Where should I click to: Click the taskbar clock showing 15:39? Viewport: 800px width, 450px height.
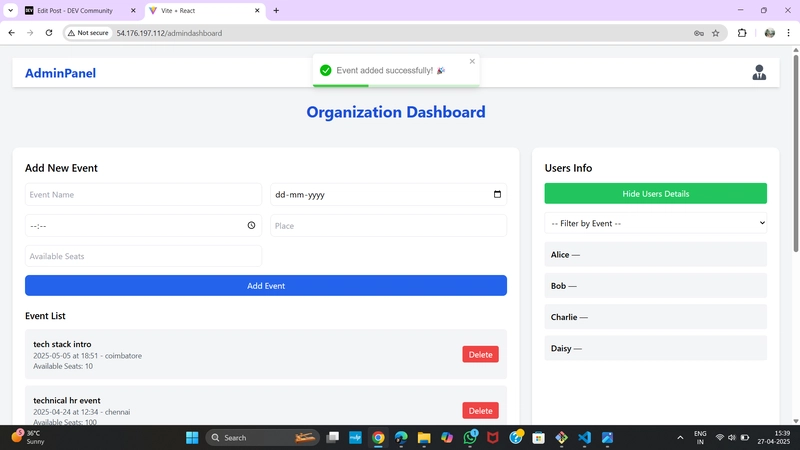point(773,437)
